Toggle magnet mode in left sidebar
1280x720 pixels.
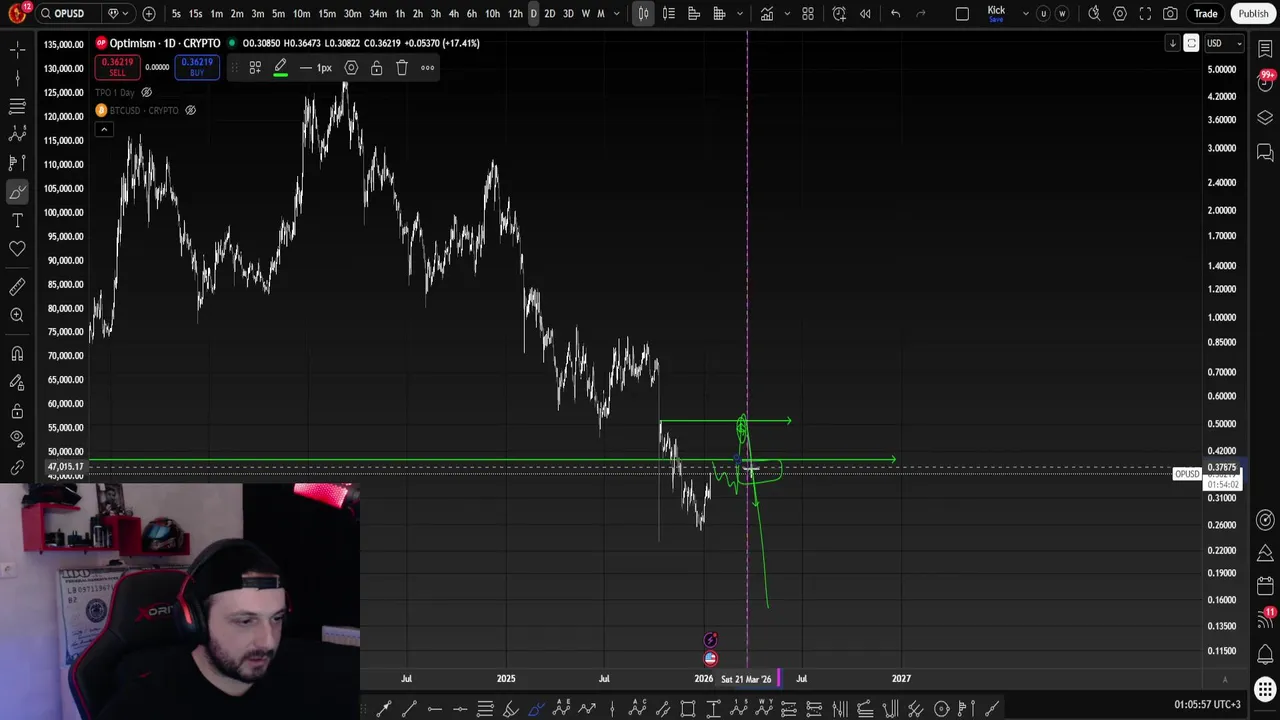coord(17,353)
